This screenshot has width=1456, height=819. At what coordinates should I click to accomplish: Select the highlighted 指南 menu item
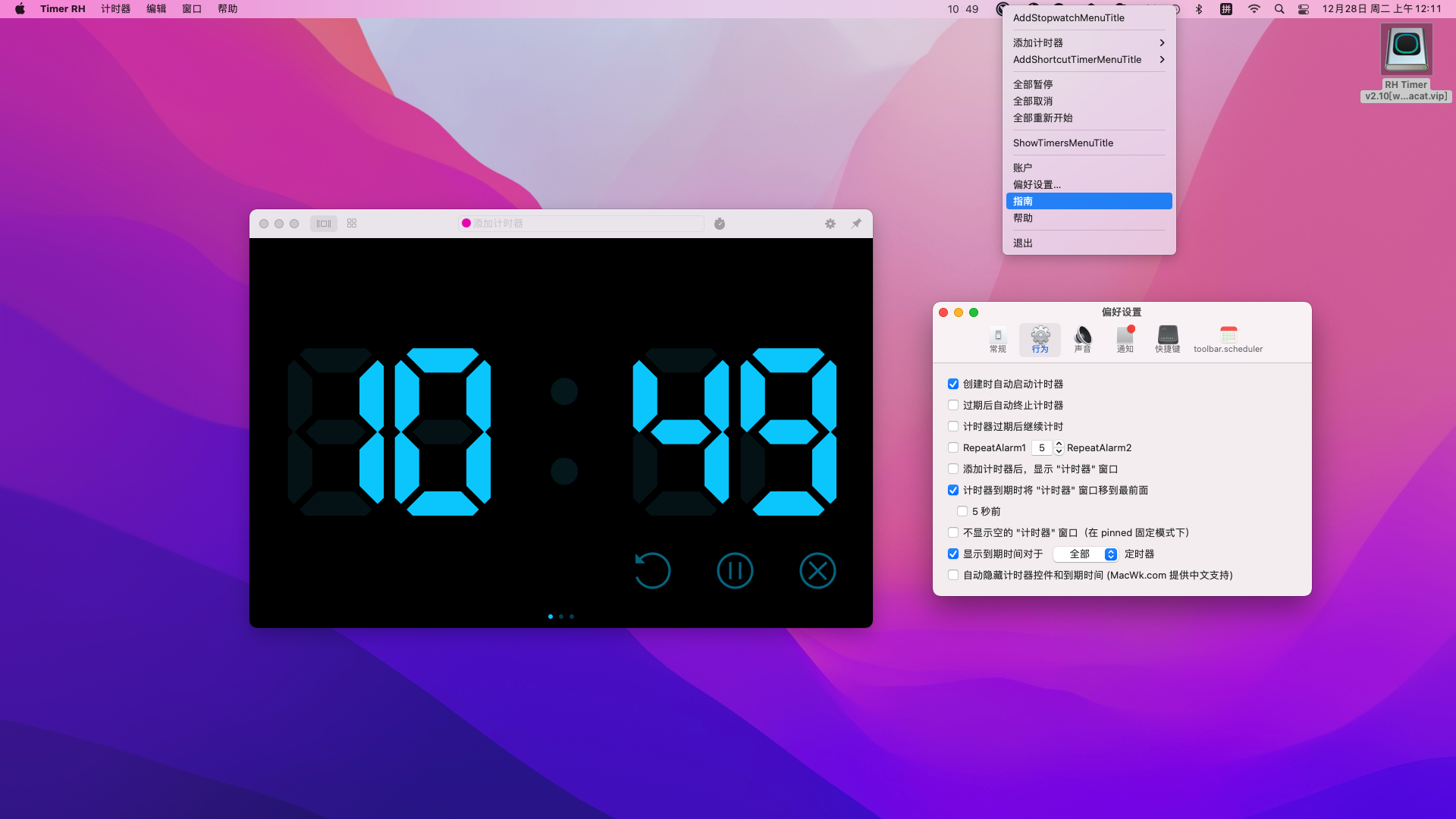coord(1089,202)
